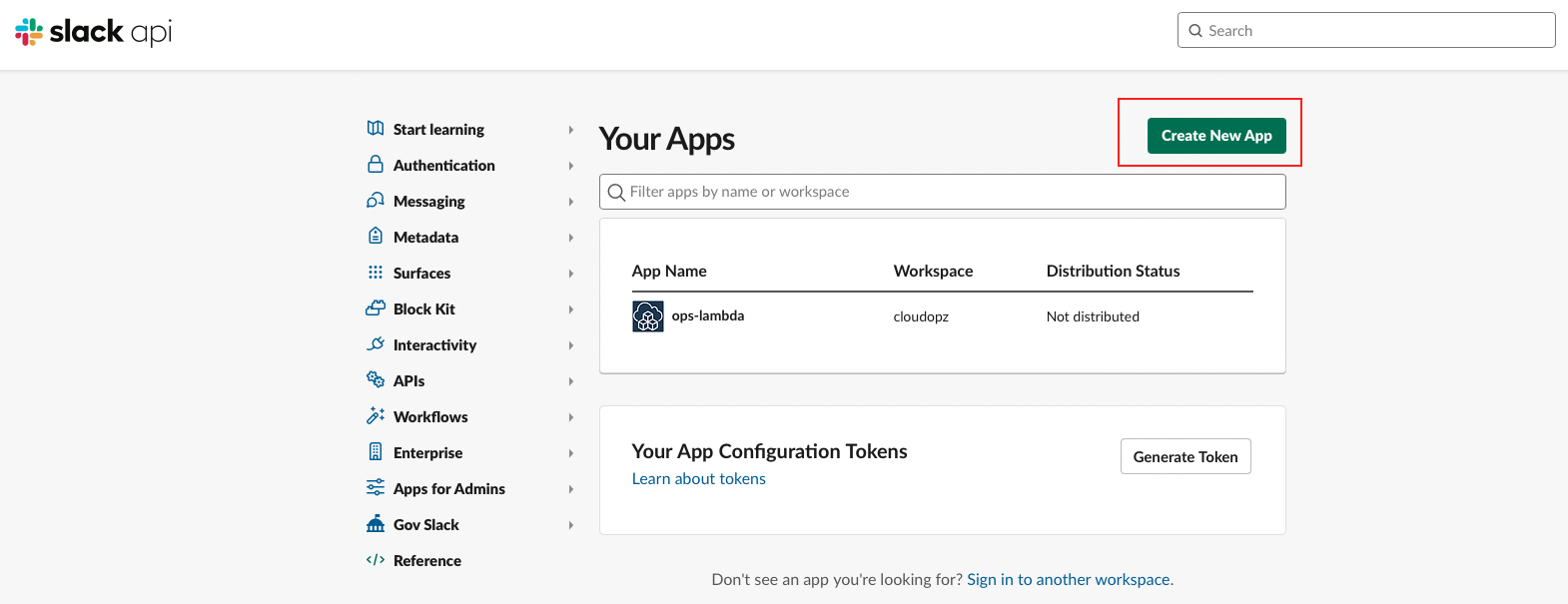Click the Authentication lock icon
The image size is (1568, 604).
376,164
